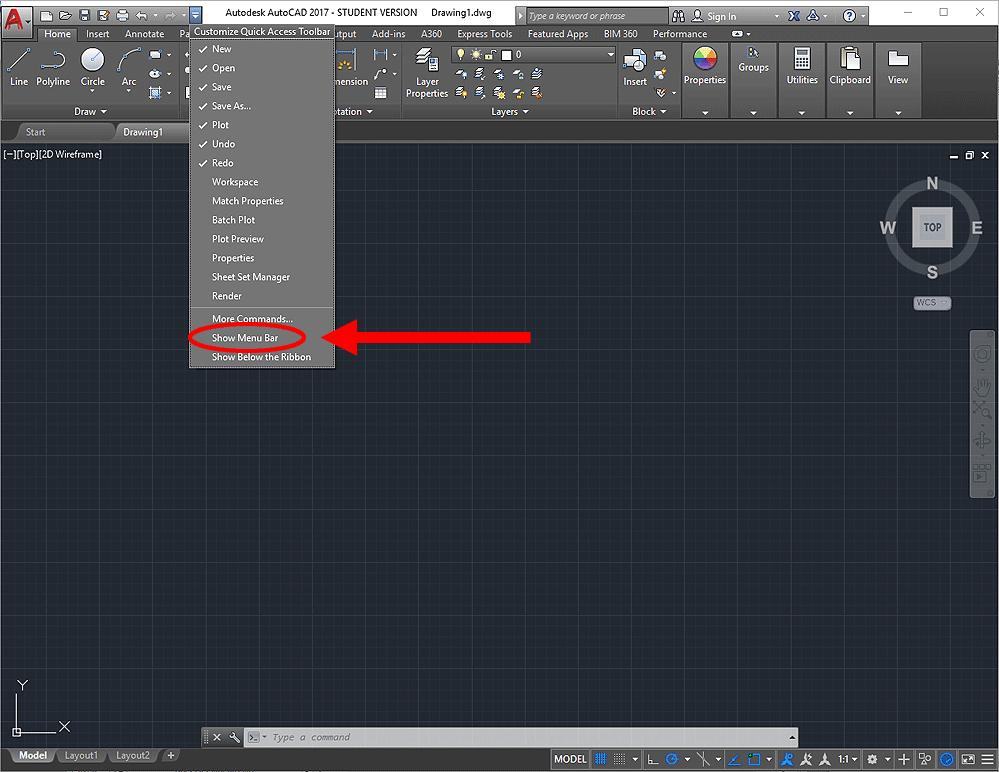The image size is (999, 772).
Task: Toggle MODEL space button in status bar
Action: [x=570, y=759]
